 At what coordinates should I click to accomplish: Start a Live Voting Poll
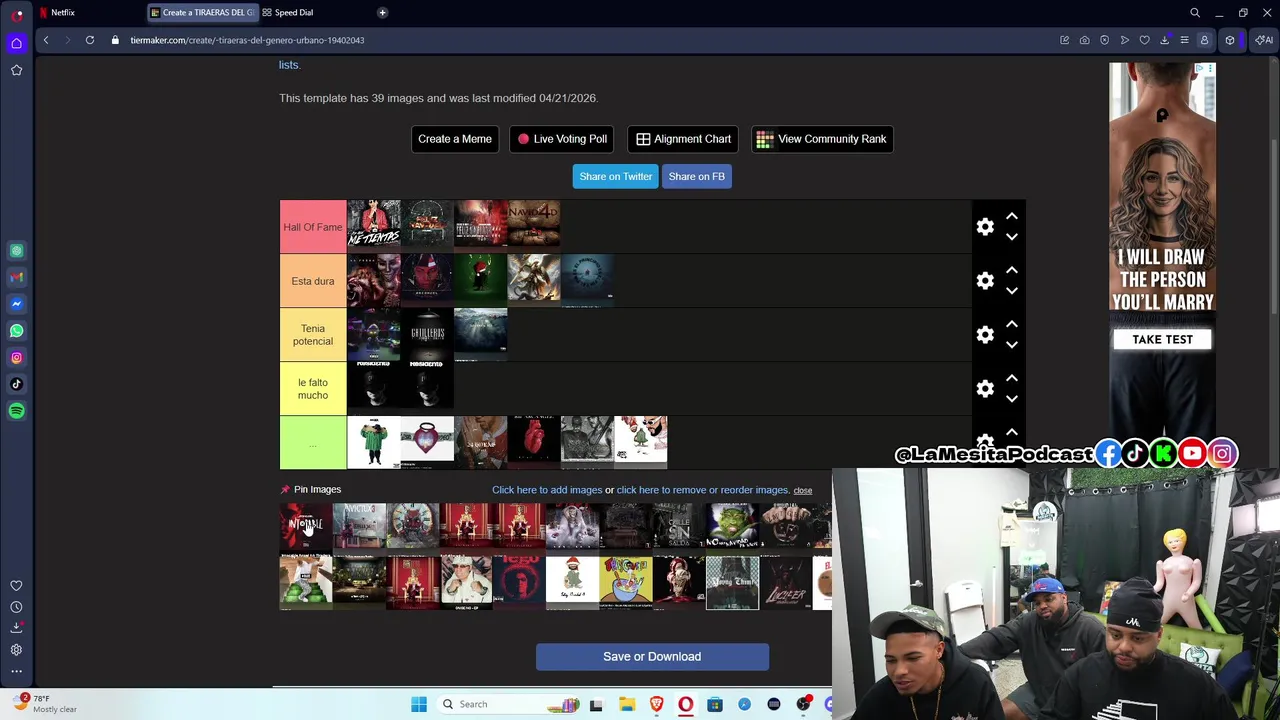[x=562, y=139]
